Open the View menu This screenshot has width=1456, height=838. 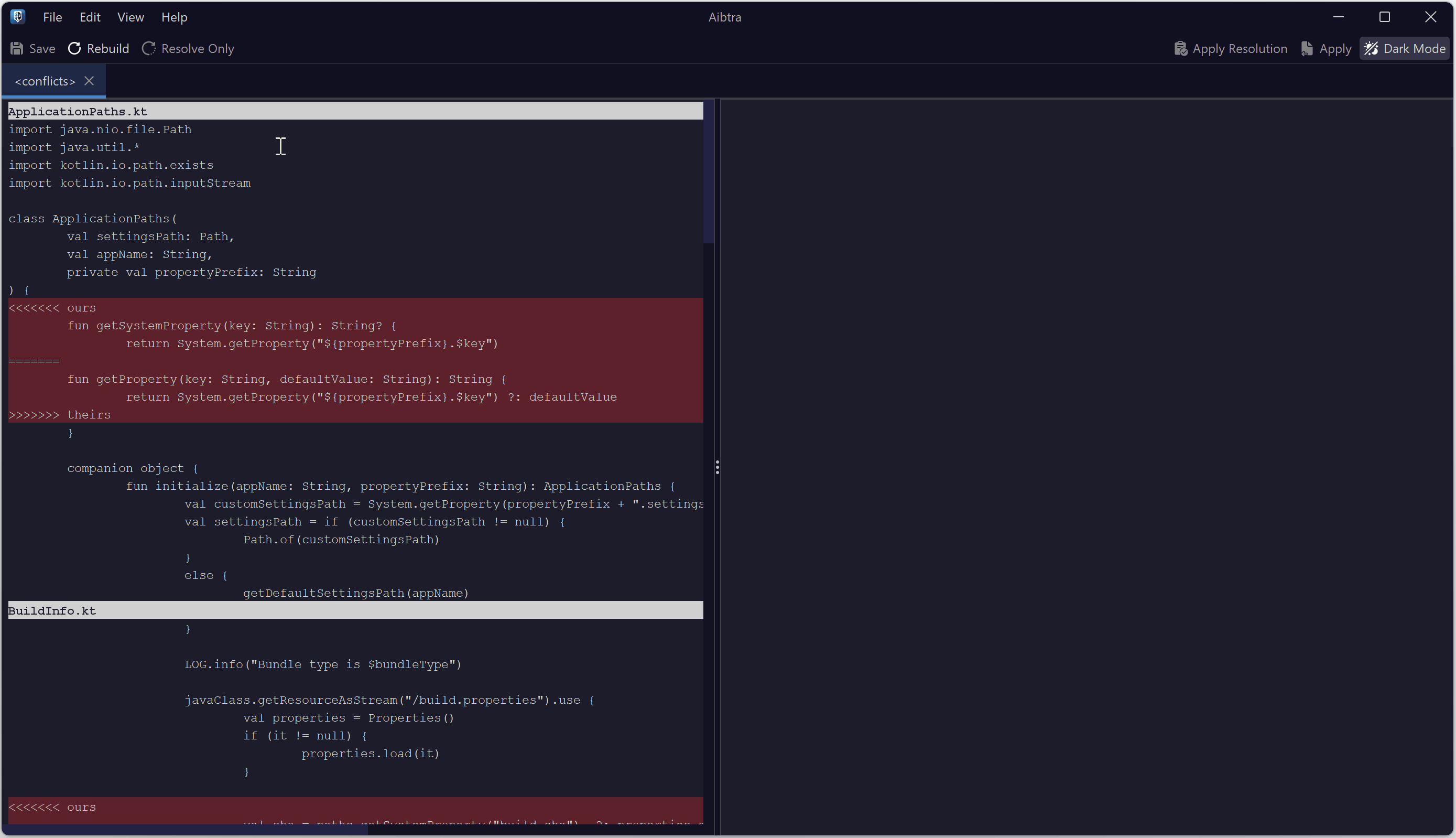(130, 17)
